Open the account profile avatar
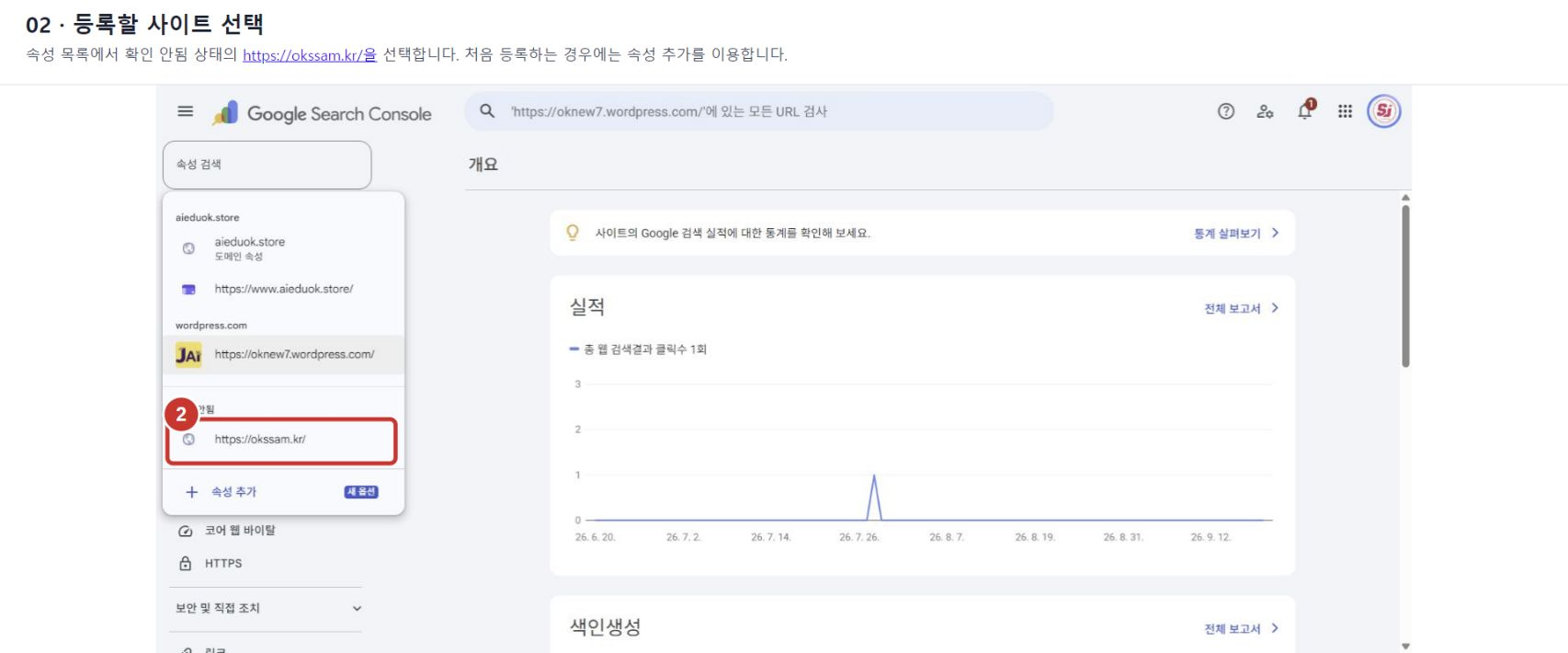This screenshot has height=653, width=1568. pos(1383,111)
